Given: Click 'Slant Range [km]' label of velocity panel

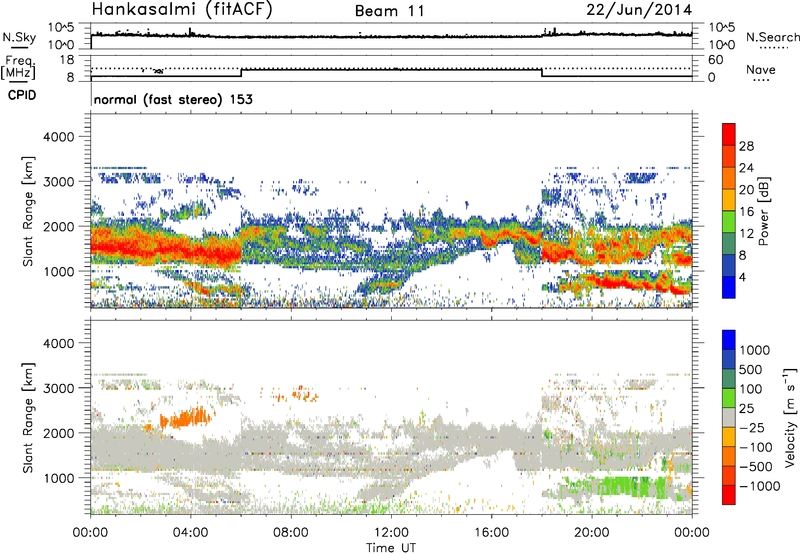Looking at the screenshot, I should (28, 417).
